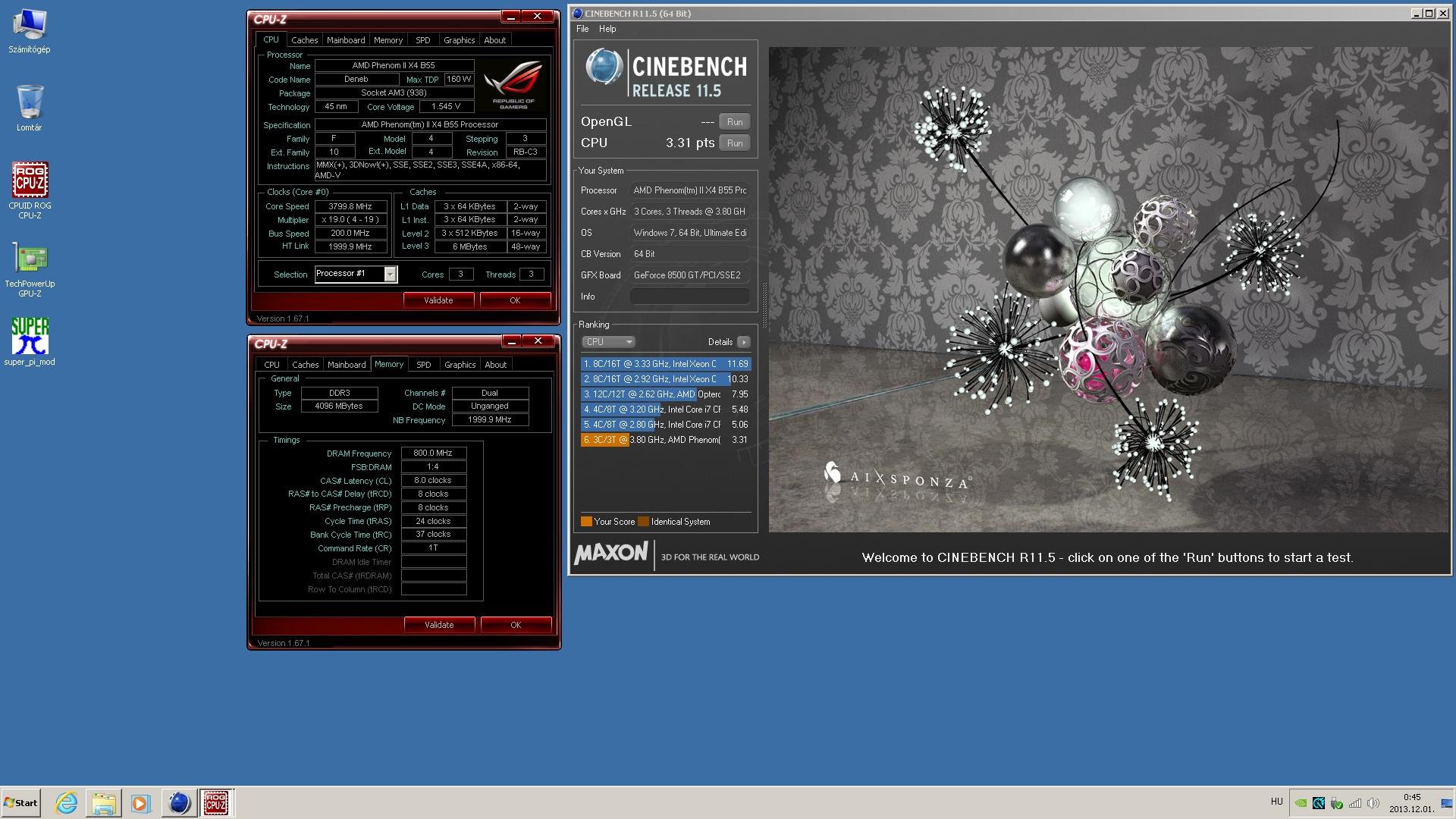The image size is (1456, 819).
Task: Click the DRAM Frequency value 800.0 MHz
Action: 433,453
